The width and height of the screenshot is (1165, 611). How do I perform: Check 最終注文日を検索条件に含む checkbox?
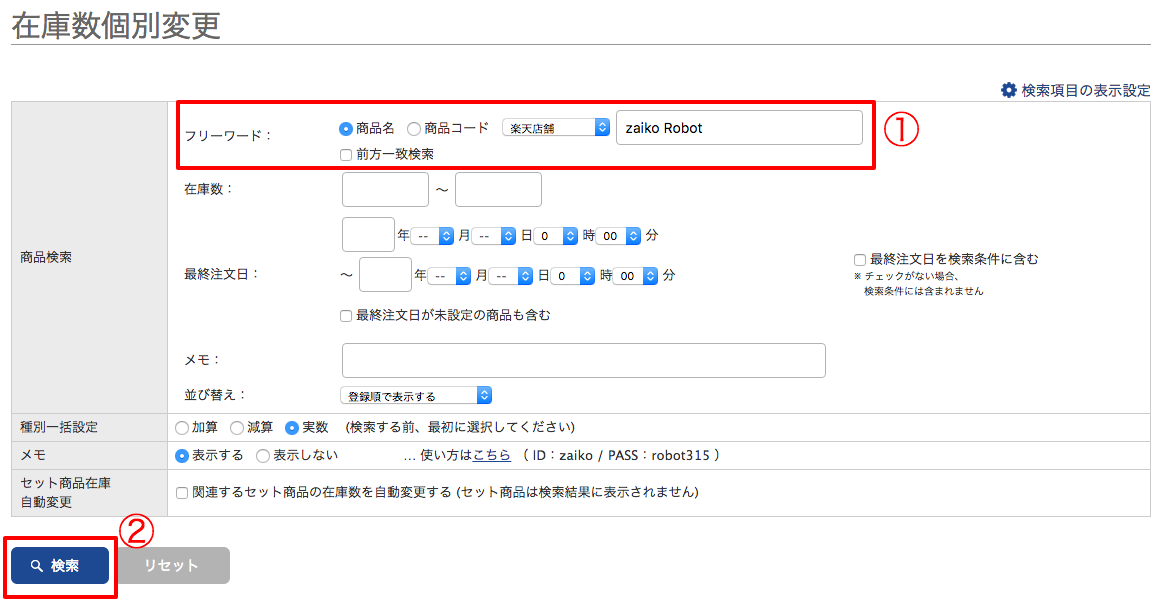[860, 259]
